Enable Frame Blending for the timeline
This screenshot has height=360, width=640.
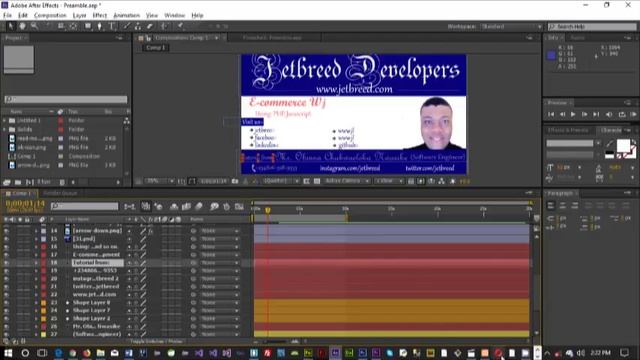pyautogui.click(x=186, y=207)
